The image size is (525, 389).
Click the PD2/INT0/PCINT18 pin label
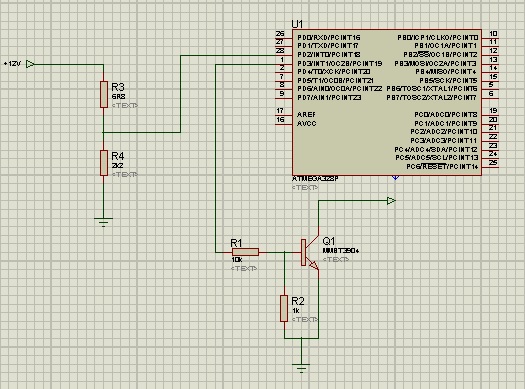[329, 55]
